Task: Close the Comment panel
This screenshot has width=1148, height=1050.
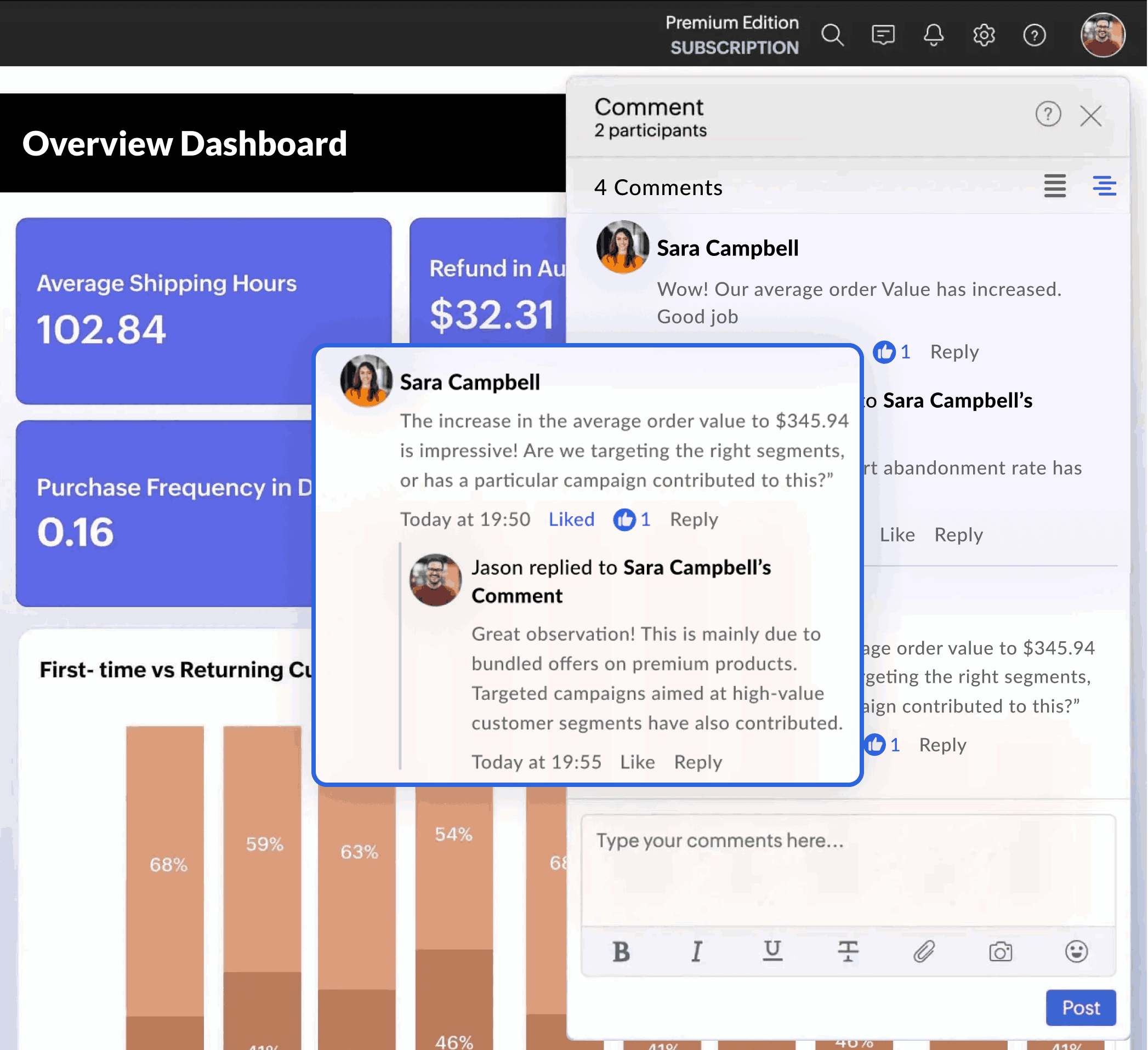Action: point(1090,116)
